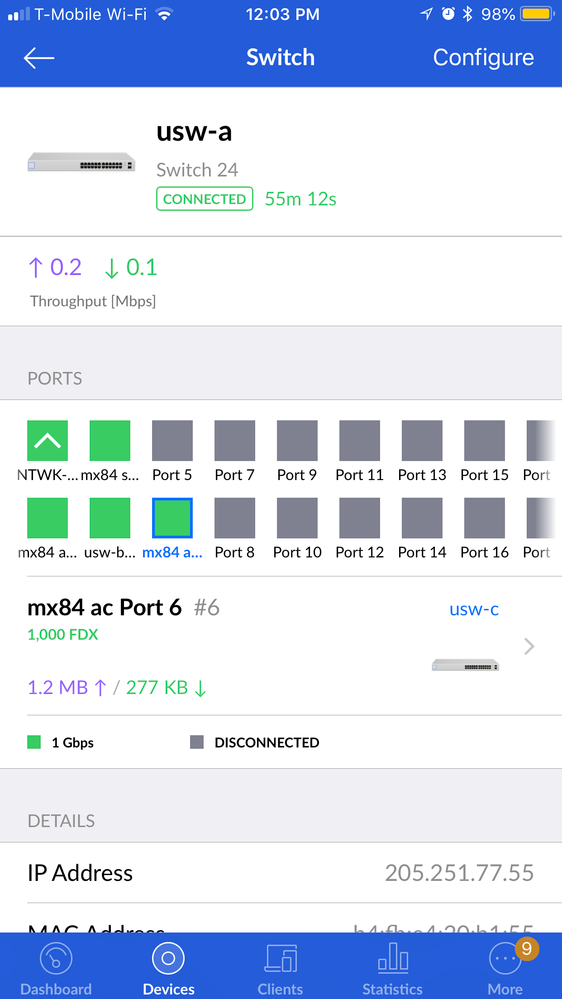This screenshot has width=562, height=999.
Task: Open the Devices tab
Action: point(168,968)
